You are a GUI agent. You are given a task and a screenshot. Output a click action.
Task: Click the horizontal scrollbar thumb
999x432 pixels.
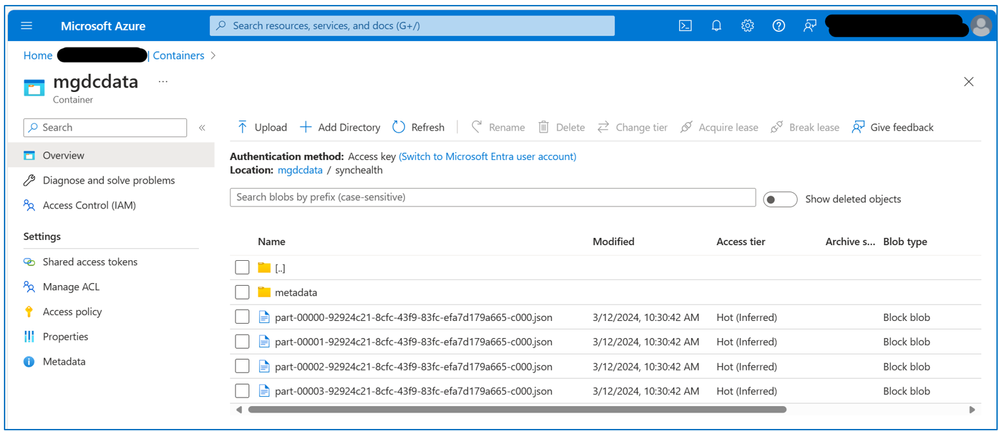click(517, 410)
